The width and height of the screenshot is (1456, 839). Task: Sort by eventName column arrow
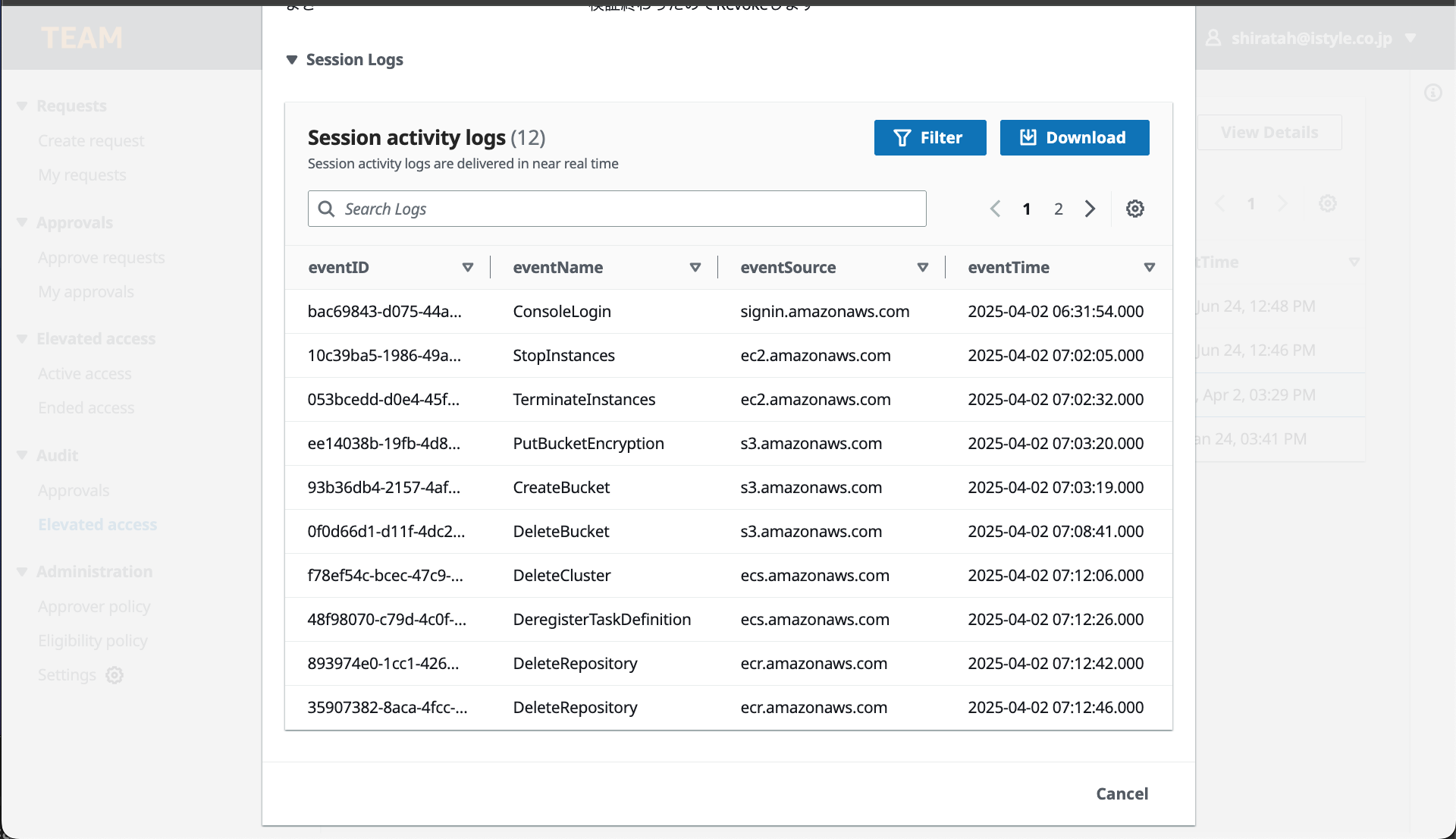(x=695, y=267)
